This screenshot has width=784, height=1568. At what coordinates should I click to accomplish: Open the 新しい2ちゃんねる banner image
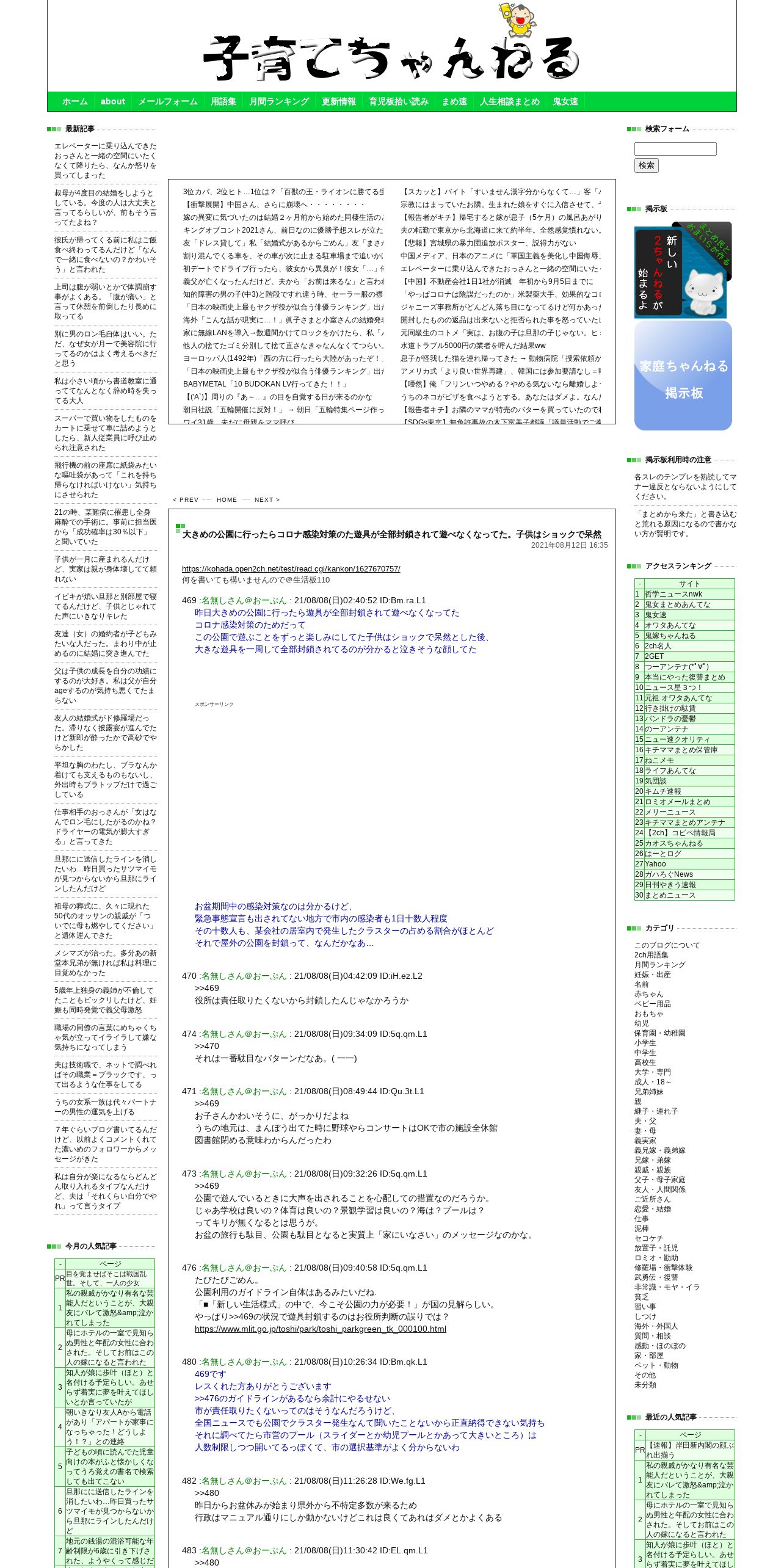[x=683, y=270]
